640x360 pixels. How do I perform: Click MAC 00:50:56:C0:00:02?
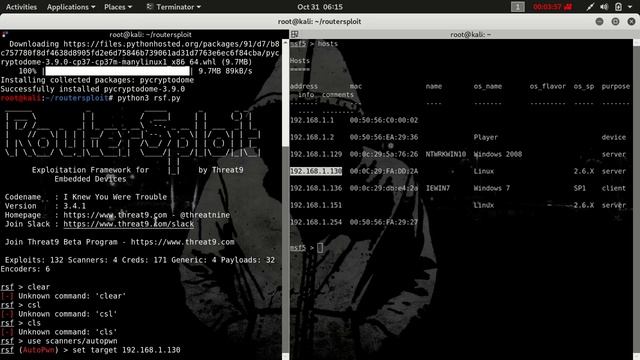384,120
